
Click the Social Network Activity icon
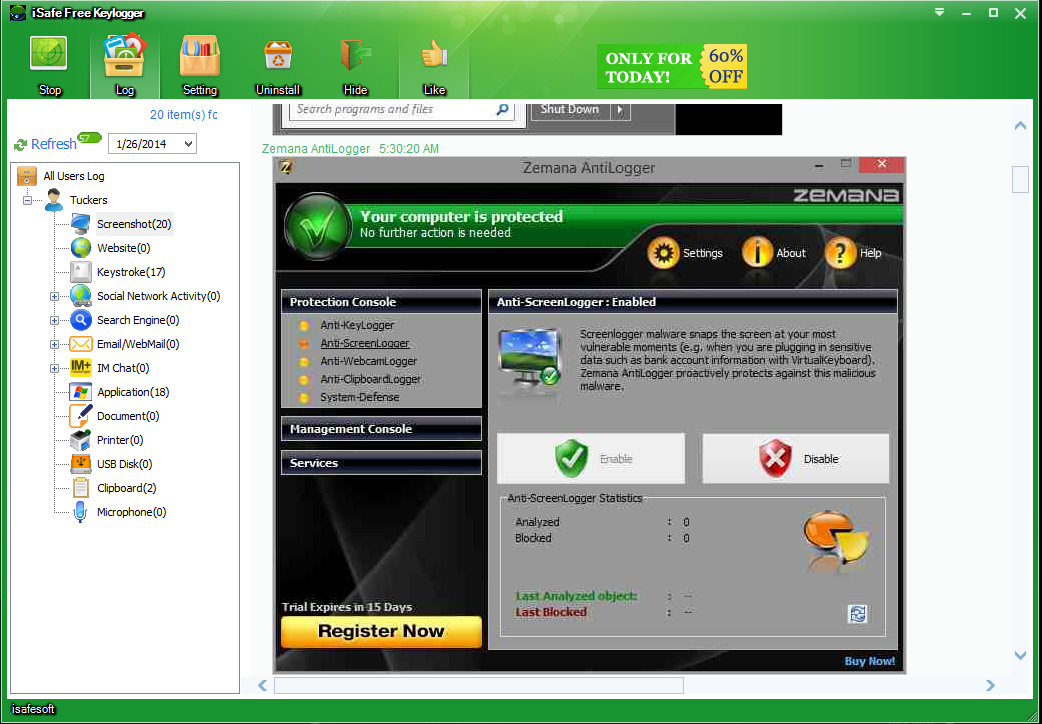point(80,296)
